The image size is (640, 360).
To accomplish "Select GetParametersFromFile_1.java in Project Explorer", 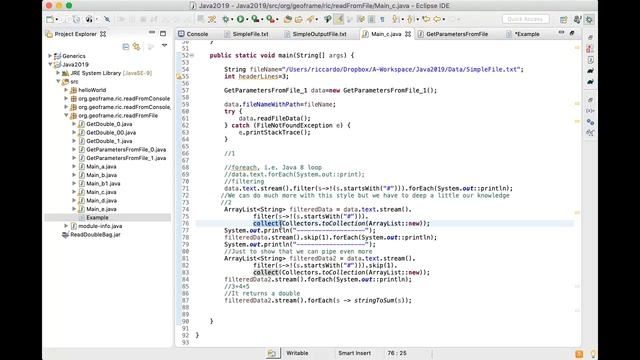I will pos(126,158).
